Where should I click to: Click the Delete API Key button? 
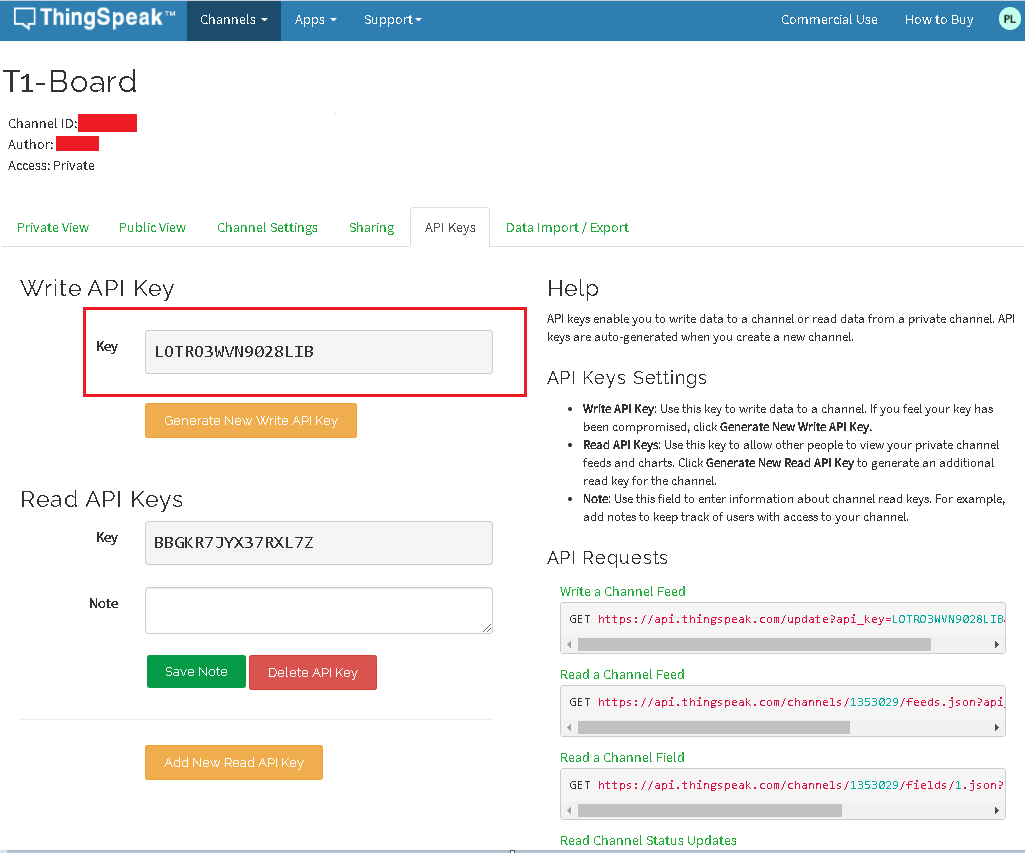[314, 671]
